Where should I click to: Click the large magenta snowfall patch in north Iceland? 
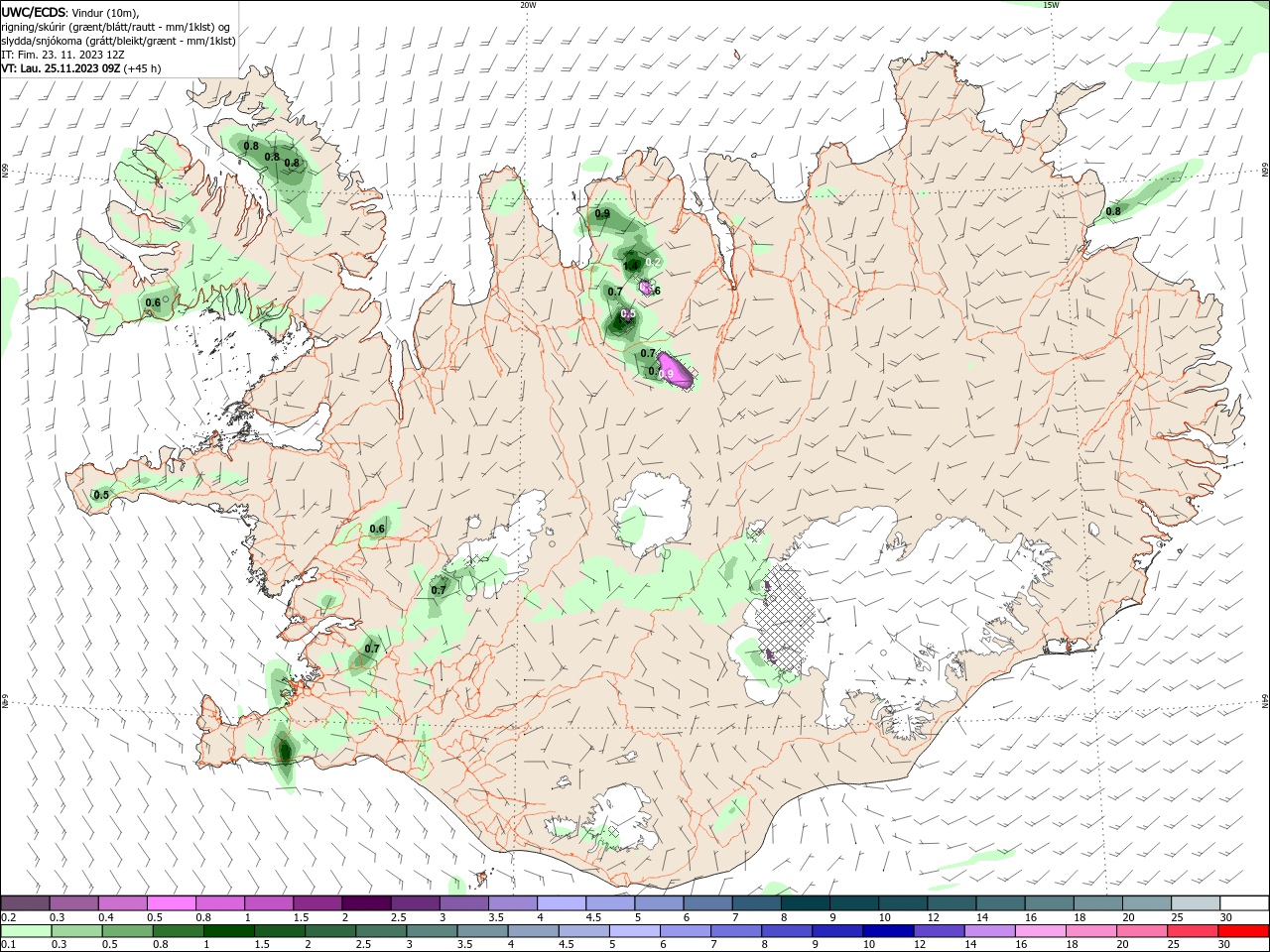pyautogui.click(x=677, y=369)
